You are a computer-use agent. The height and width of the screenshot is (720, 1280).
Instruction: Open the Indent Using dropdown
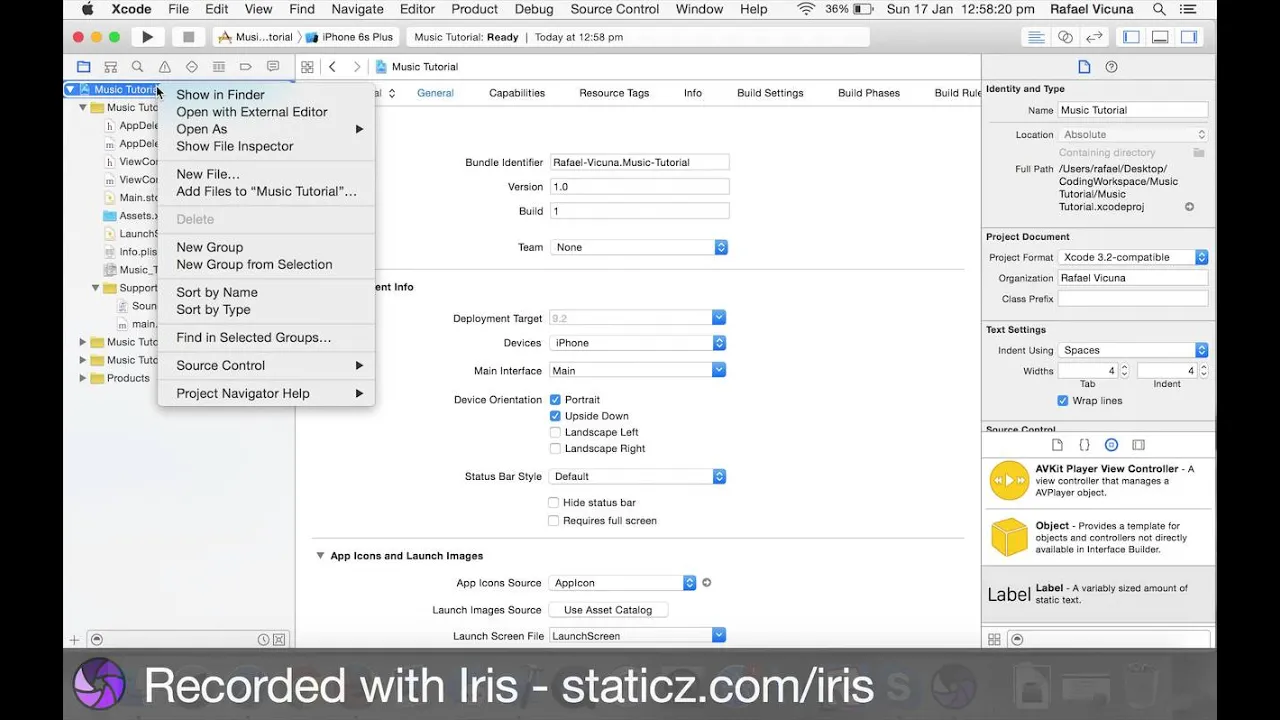pyautogui.click(x=1133, y=351)
